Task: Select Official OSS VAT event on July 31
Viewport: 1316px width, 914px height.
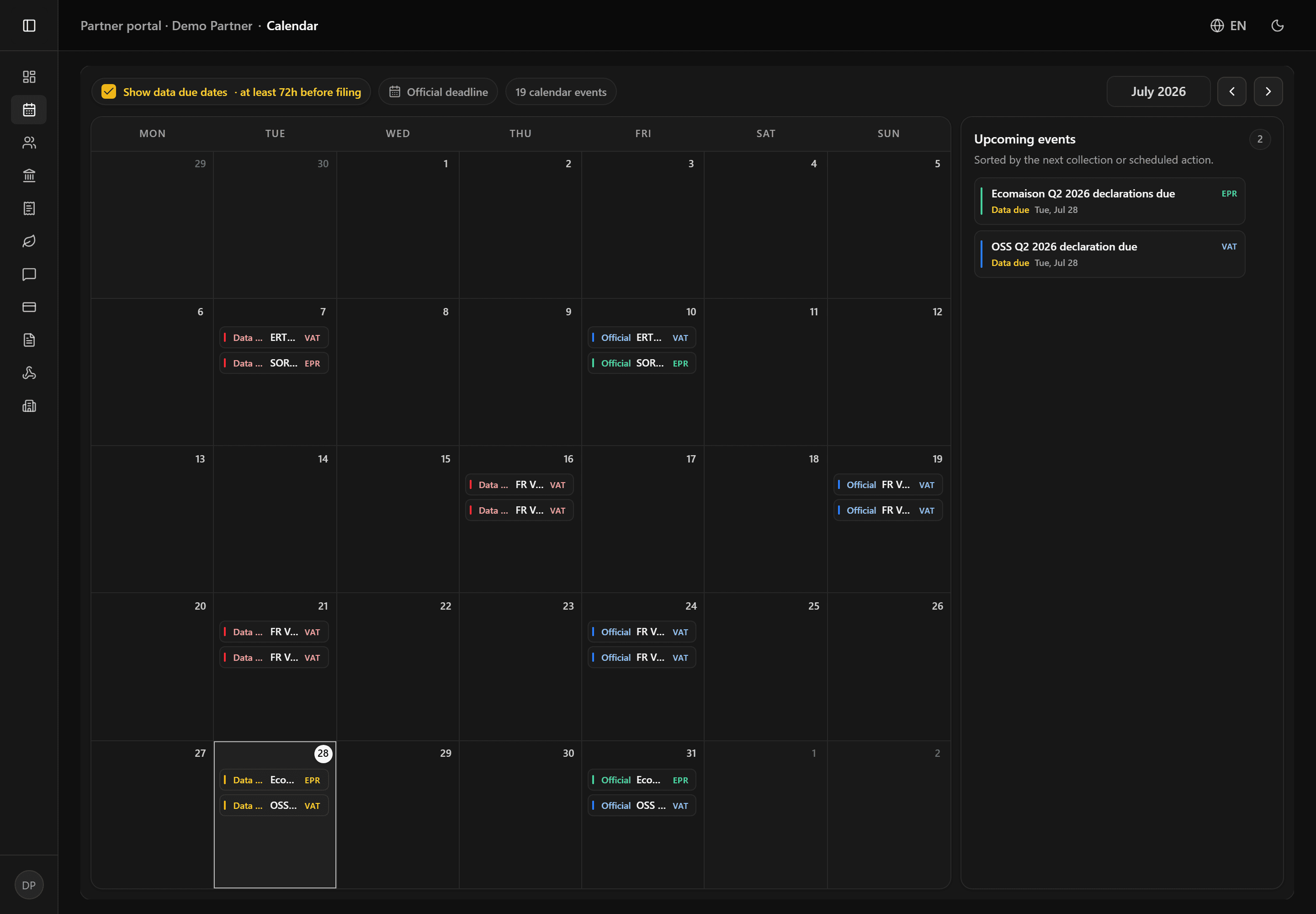Action: [x=642, y=805]
